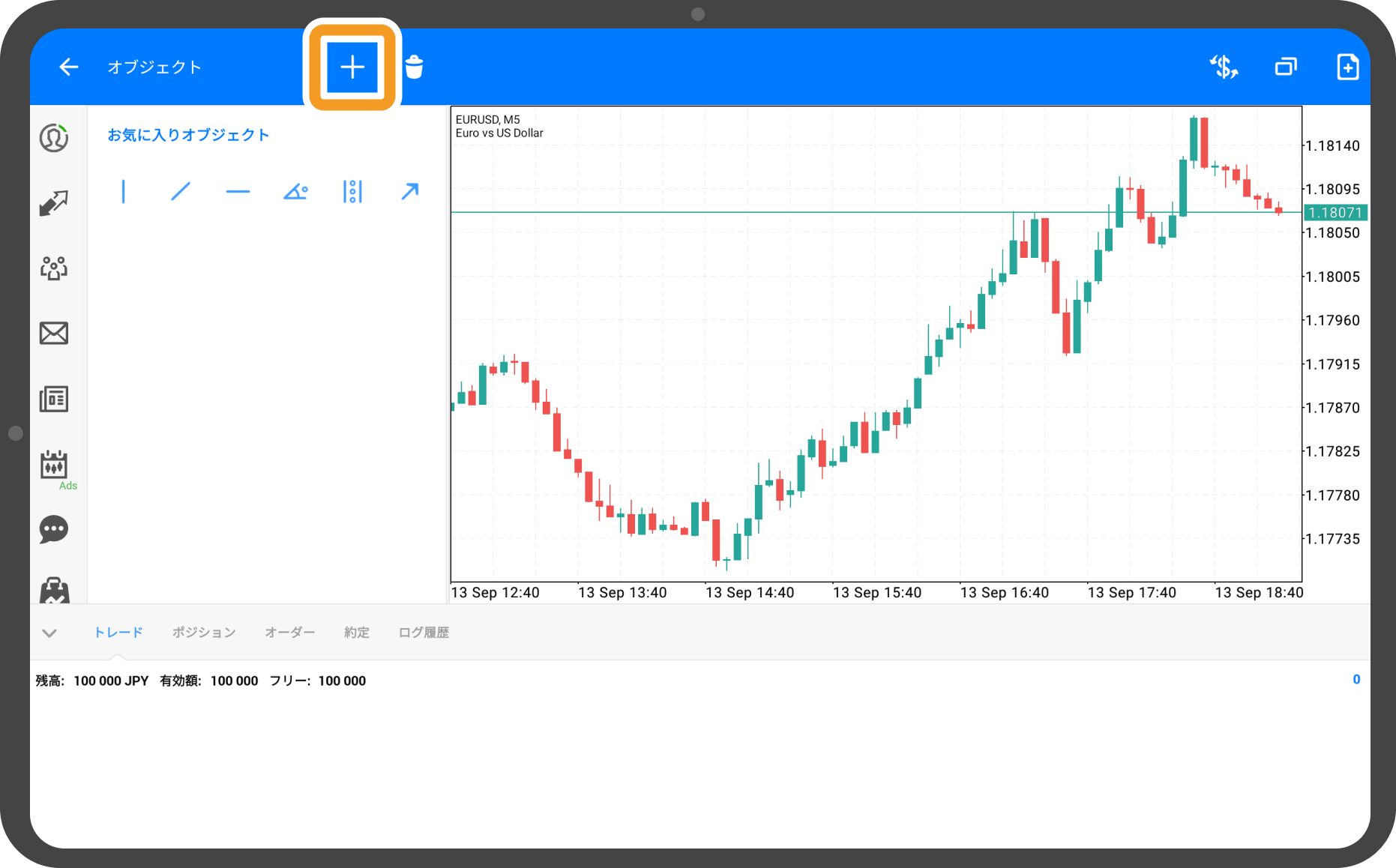This screenshot has width=1396, height=868.
Task: Open the new order dollar icon
Action: click(1224, 67)
